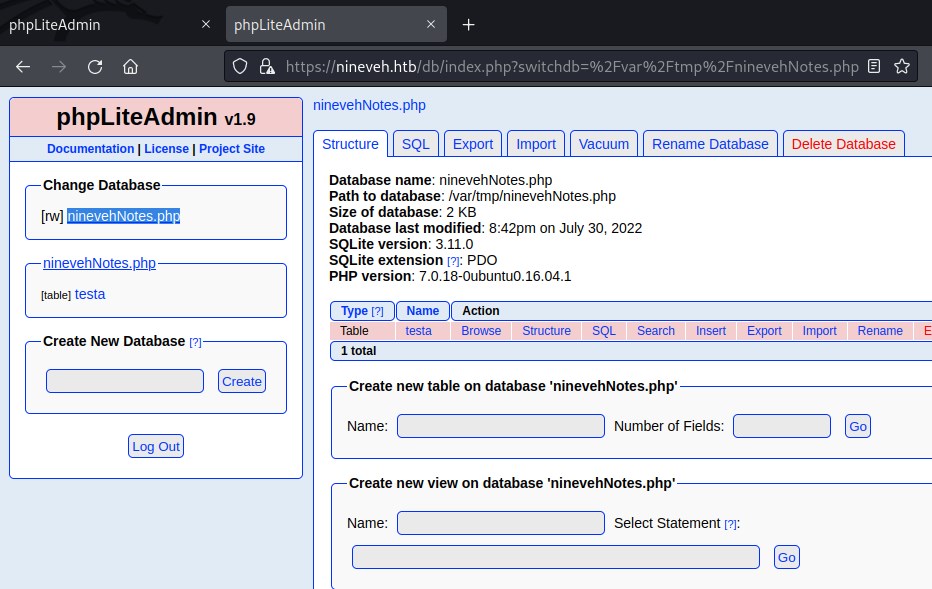Click Go button for new table
The height and width of the screenshot is (589, 932).
click(x=857, y=426)
